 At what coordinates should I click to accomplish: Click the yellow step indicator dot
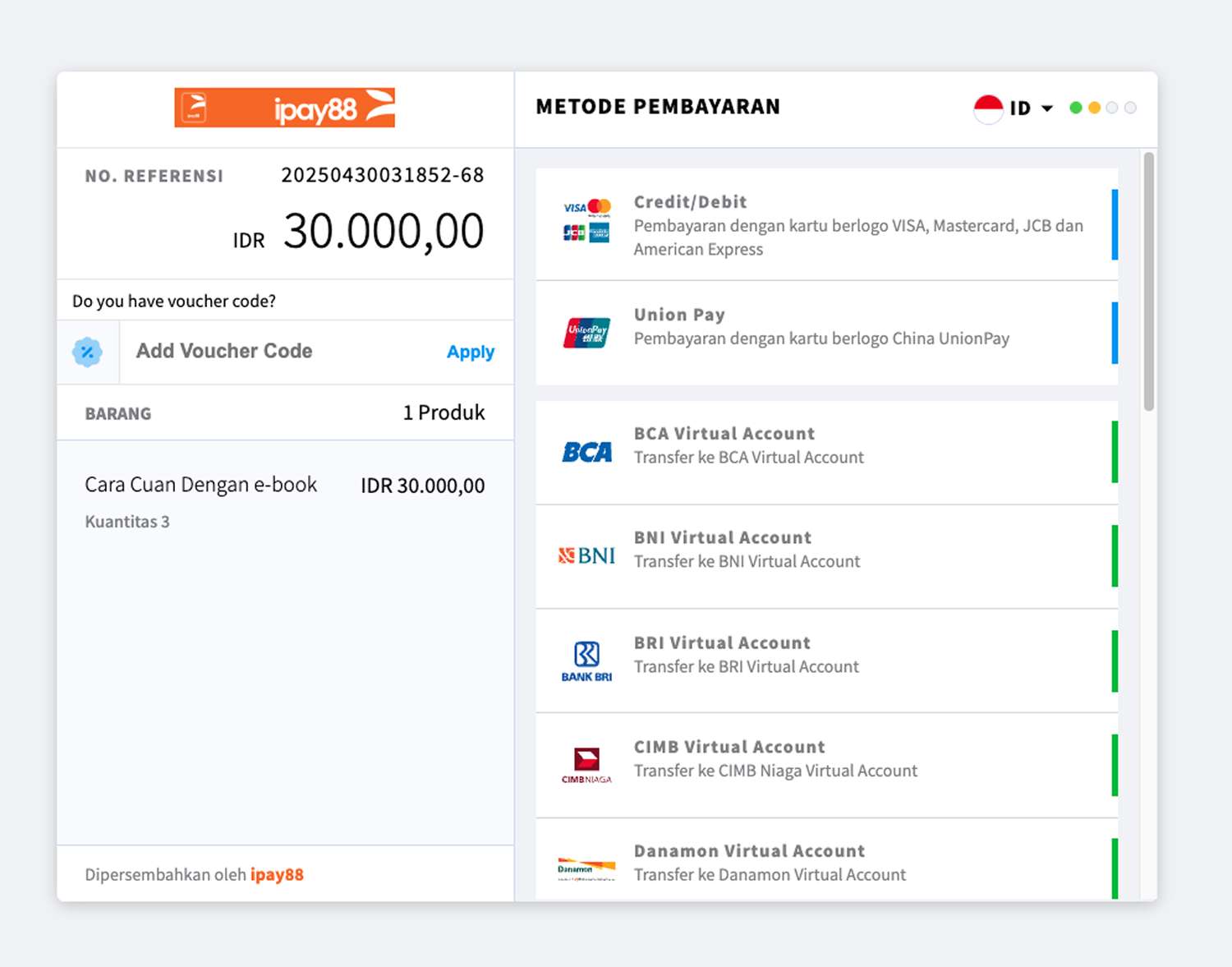(1094, 108)
